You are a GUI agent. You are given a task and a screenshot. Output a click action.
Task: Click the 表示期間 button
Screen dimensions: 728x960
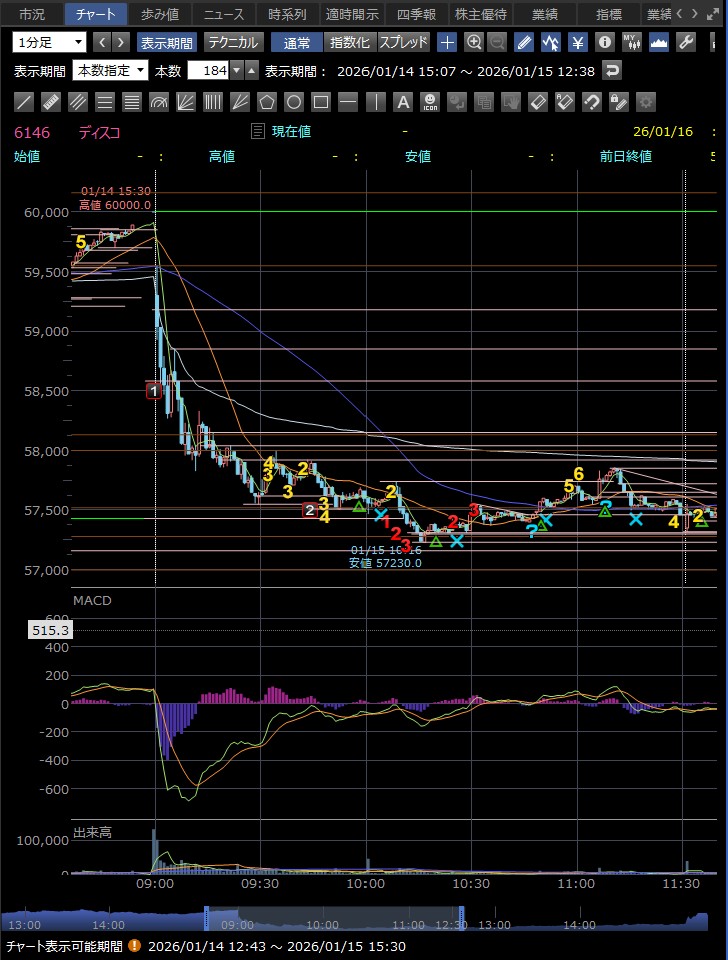pos(167,42)
